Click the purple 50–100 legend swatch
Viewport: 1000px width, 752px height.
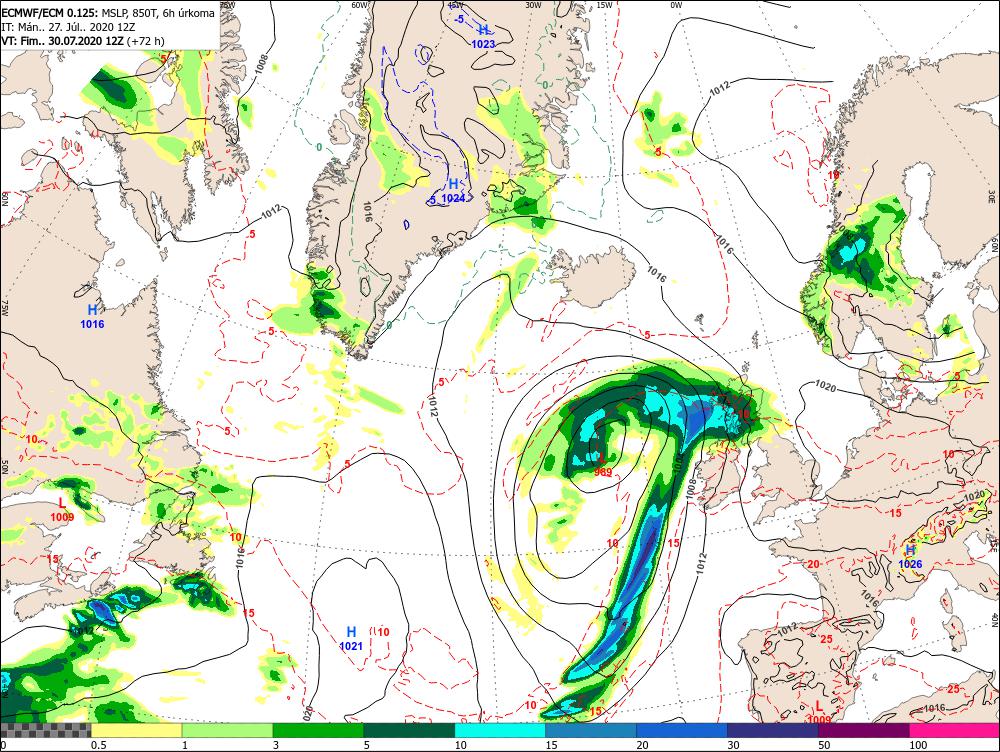click(864, 730)
